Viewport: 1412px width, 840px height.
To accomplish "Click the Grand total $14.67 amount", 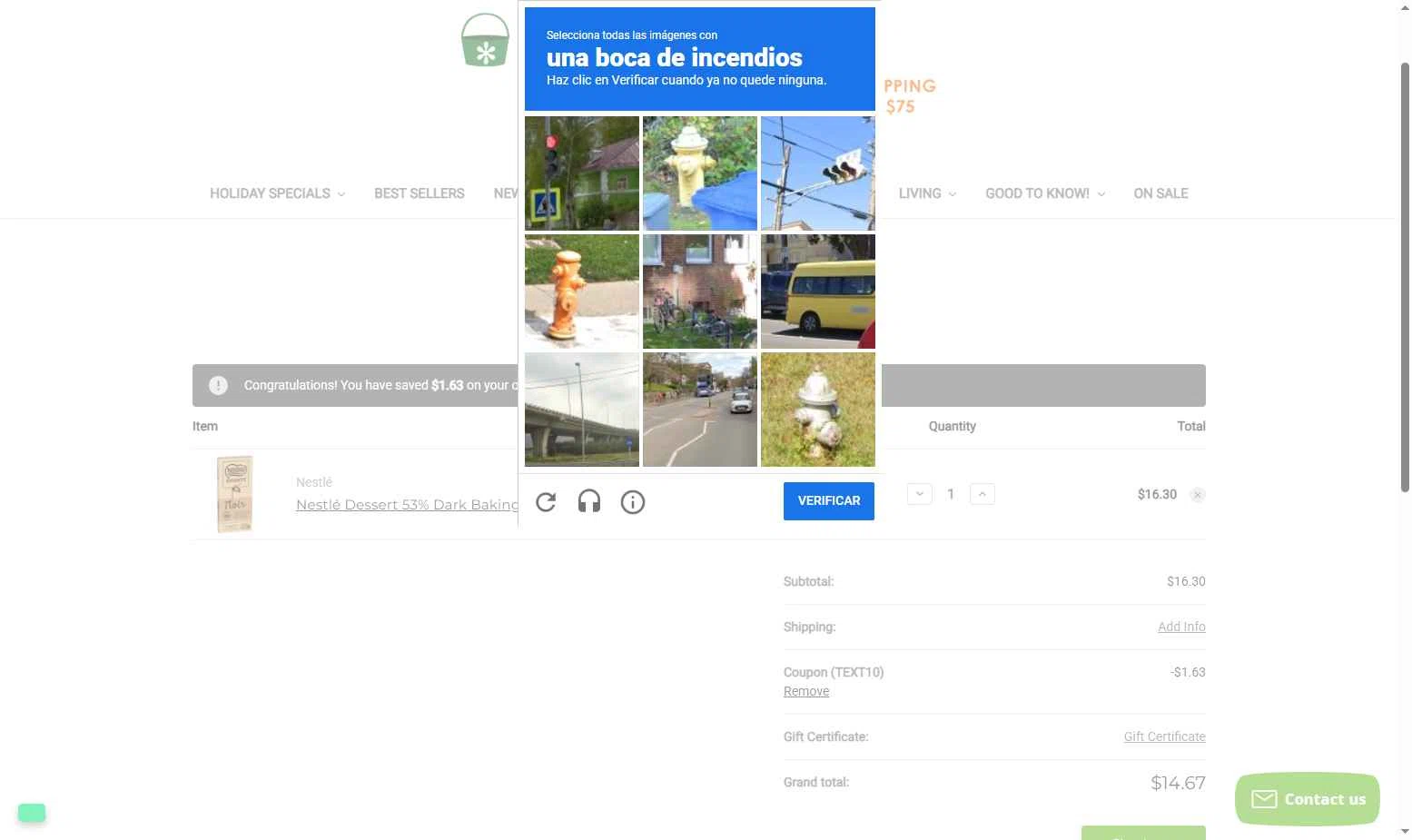I will click(1178, 783).
